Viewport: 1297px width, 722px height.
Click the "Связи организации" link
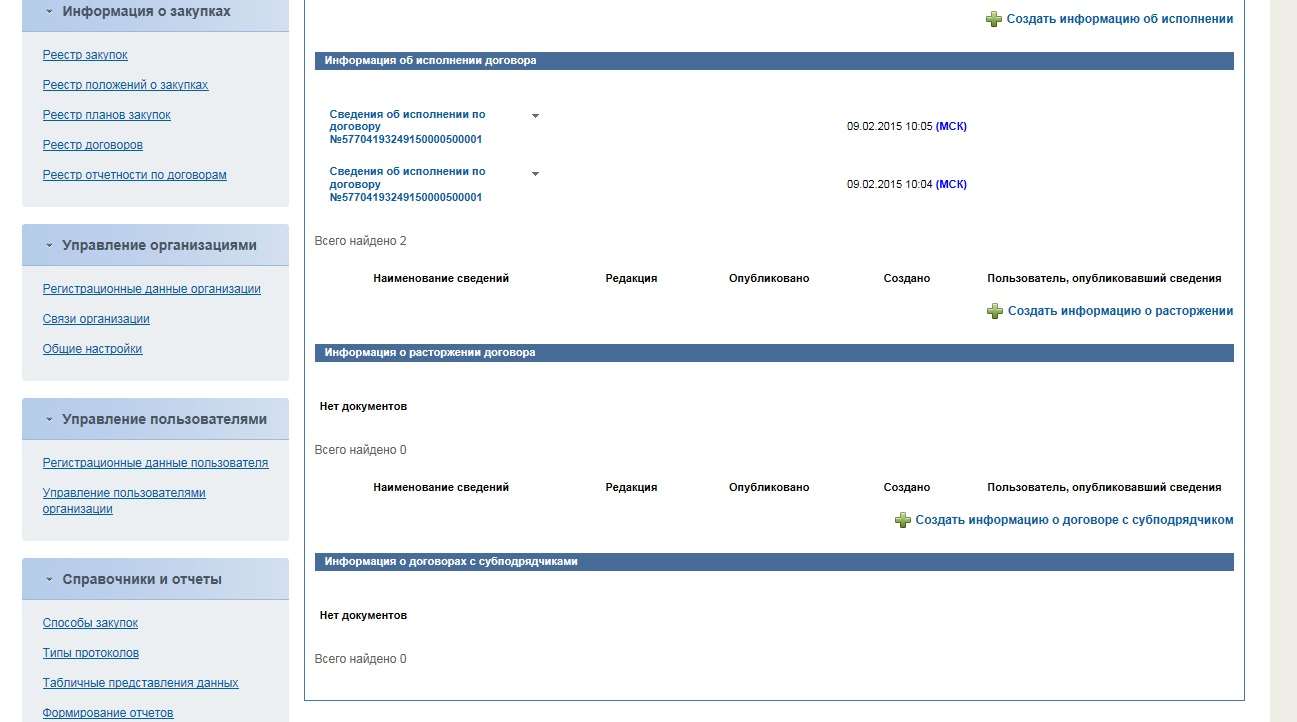pyautogui.click(x=96, y=319)
